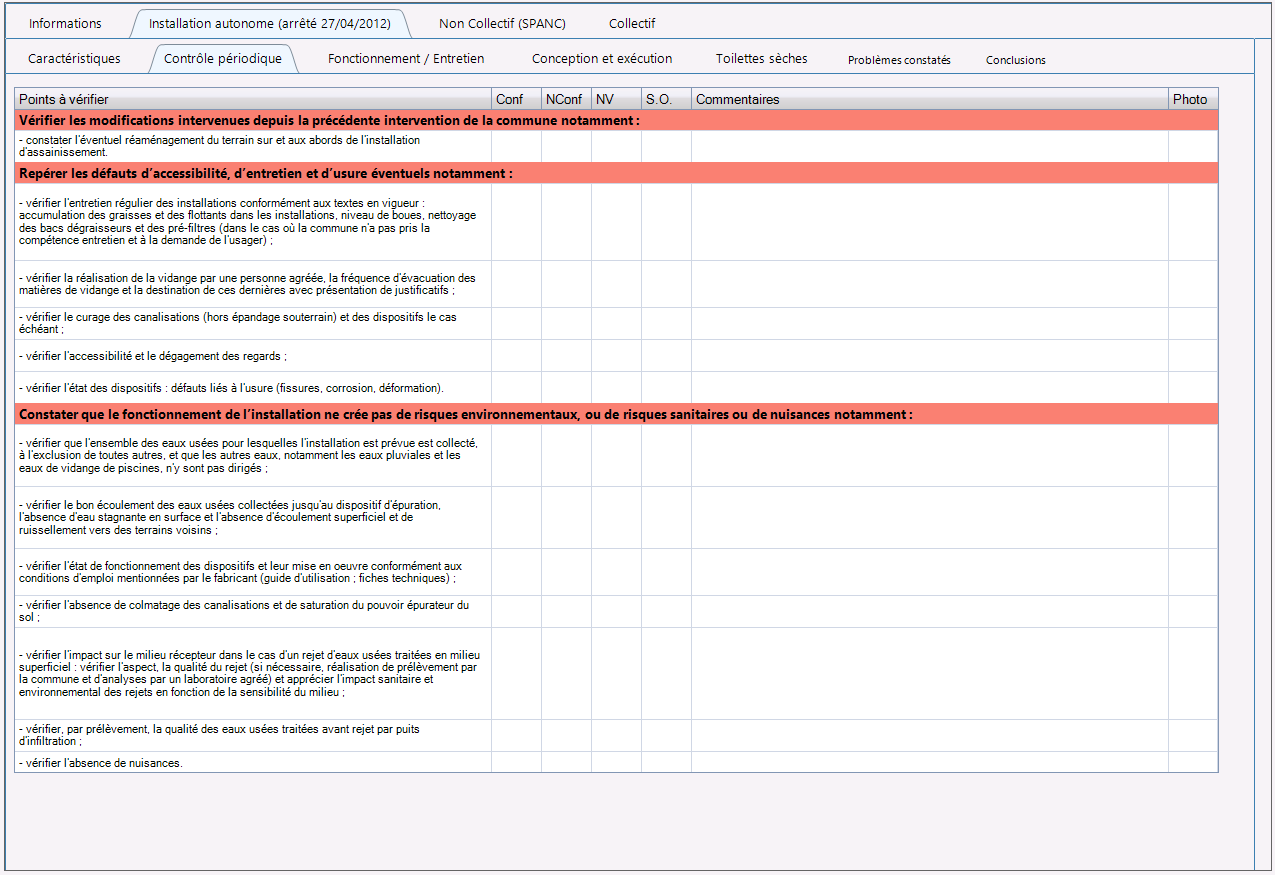The width and height of the screenshot is (1275, 875).
Task: Click the Points à vérifier column header
Action: [x=253, y=99]
